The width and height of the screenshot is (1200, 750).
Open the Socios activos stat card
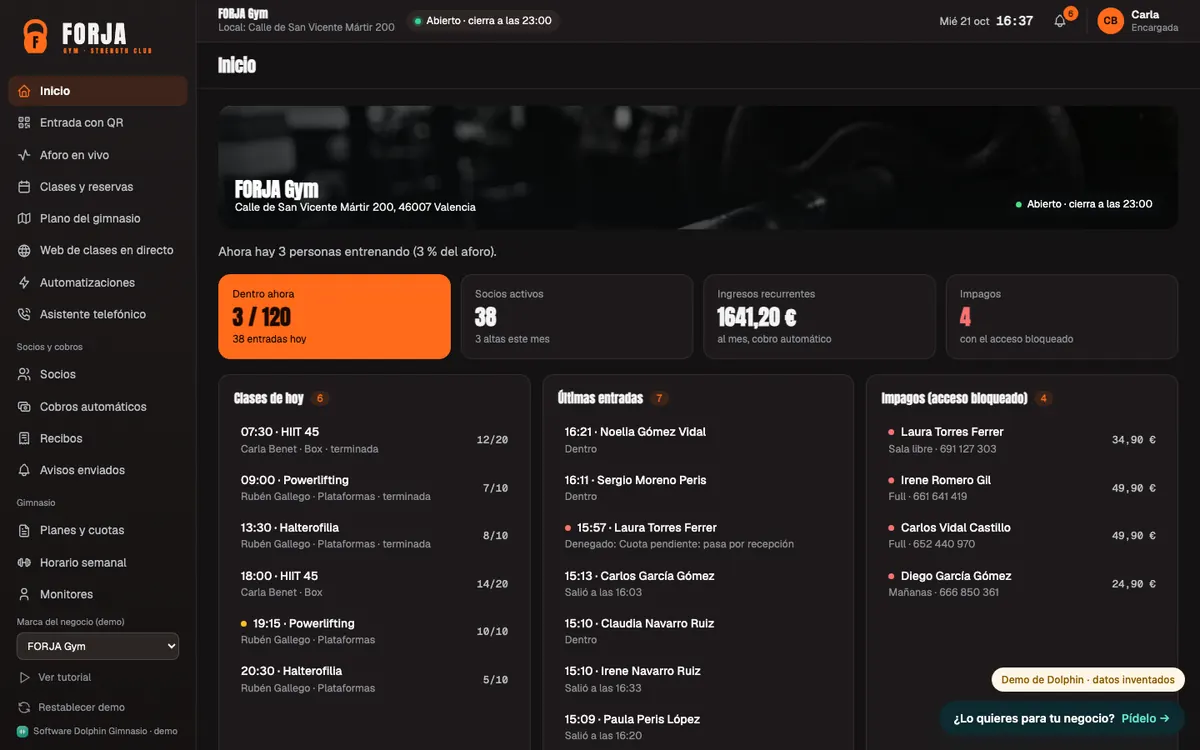click(577, 317)
